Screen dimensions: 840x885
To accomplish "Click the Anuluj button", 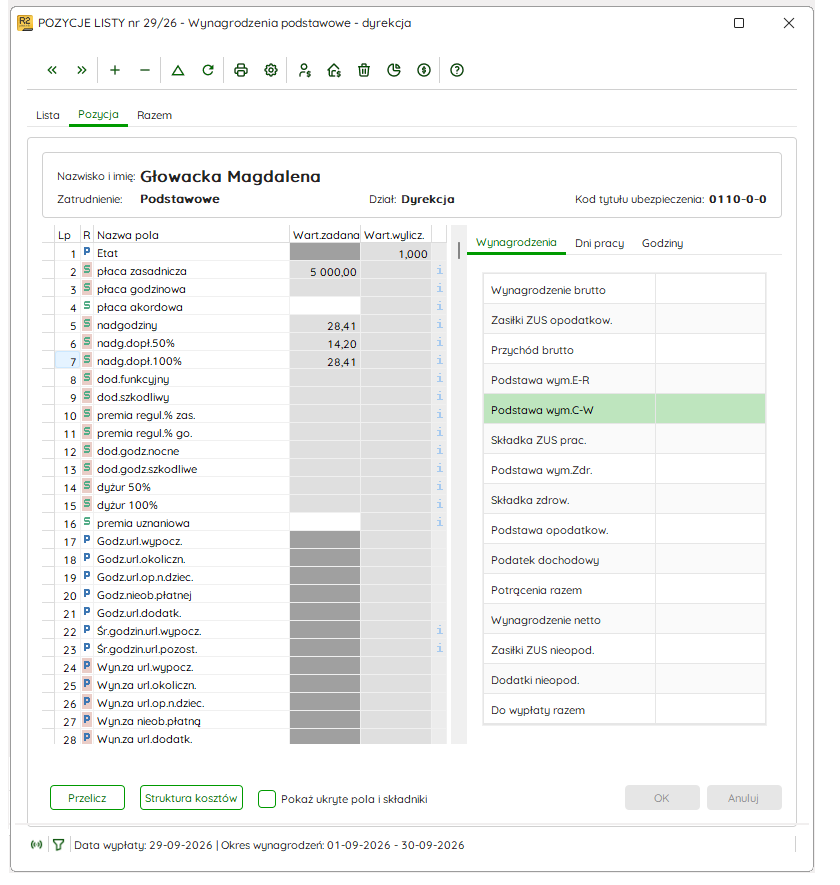I will [x=744, y=798].
